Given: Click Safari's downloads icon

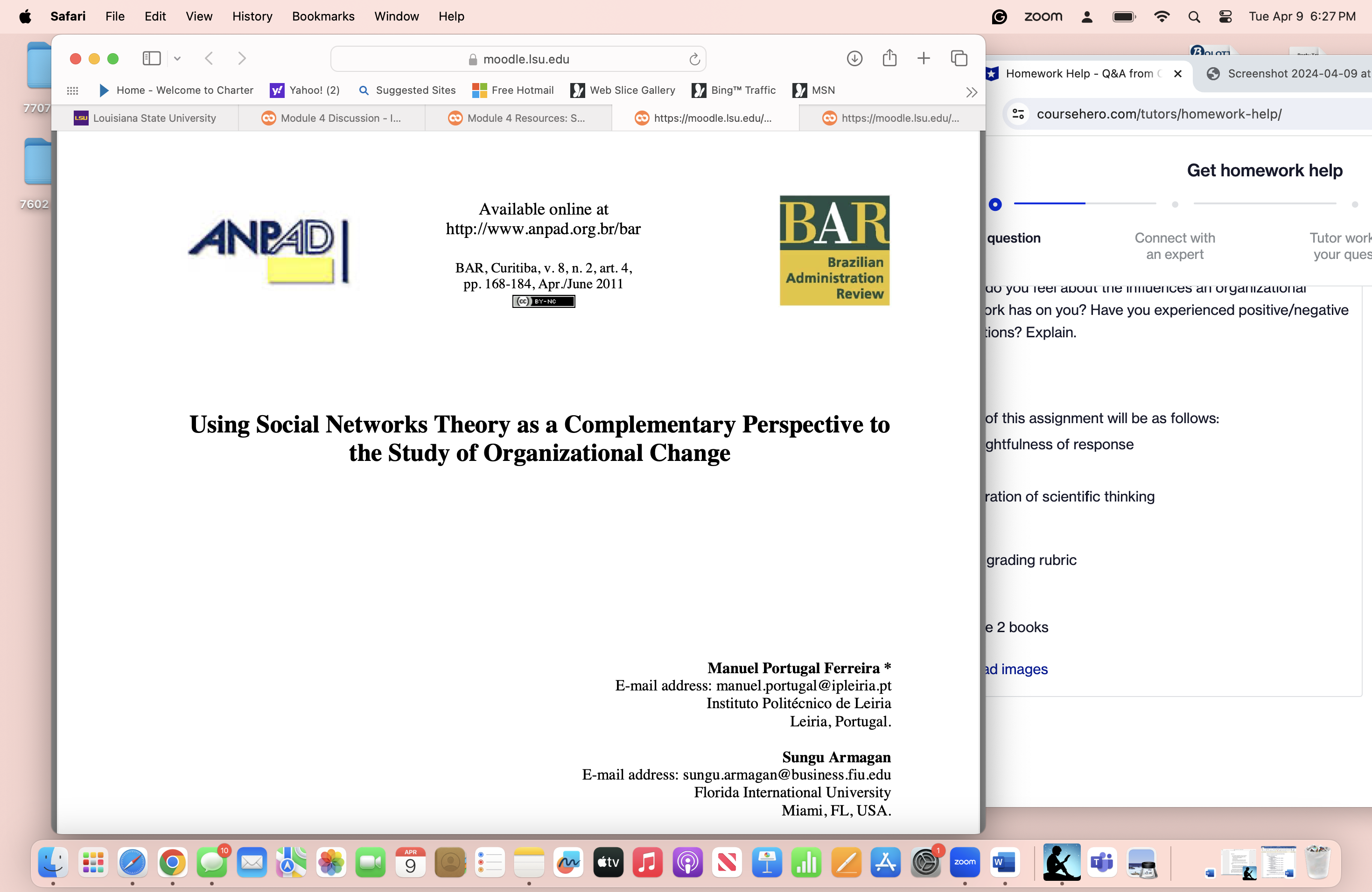Looking at the screenshot, I should click(854, 58).
